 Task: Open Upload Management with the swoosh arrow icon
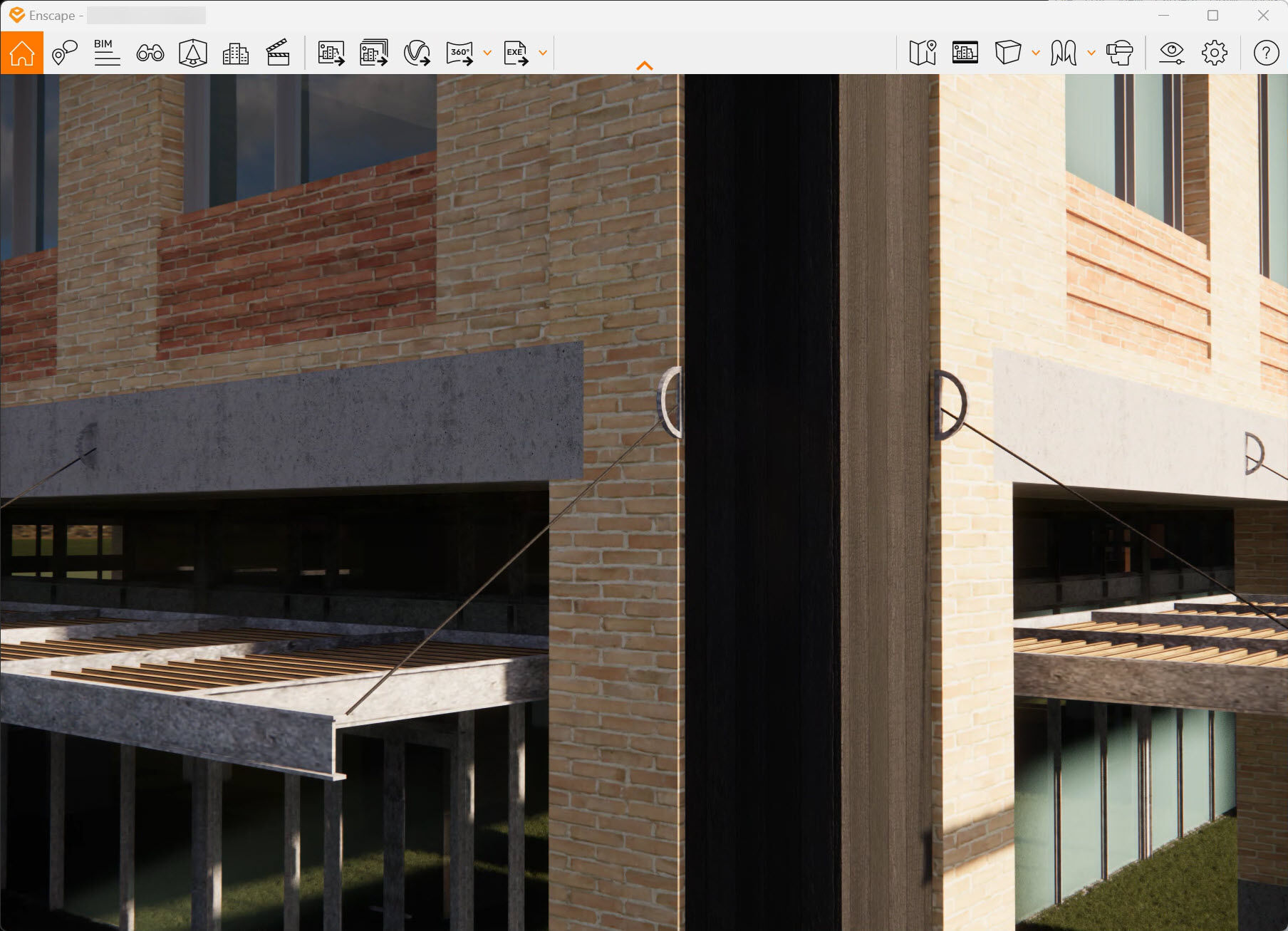tap(417, 52)
